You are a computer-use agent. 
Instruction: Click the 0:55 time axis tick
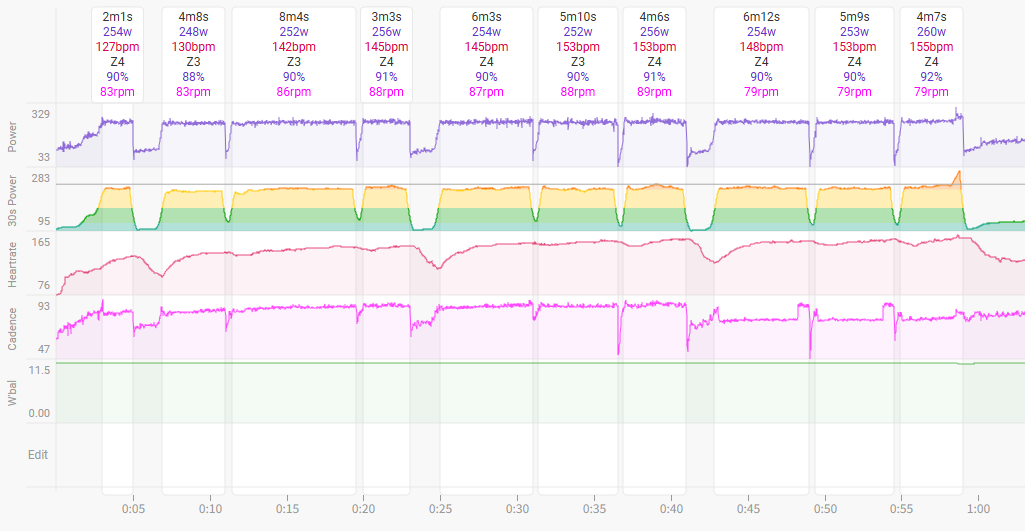(902, 508)
